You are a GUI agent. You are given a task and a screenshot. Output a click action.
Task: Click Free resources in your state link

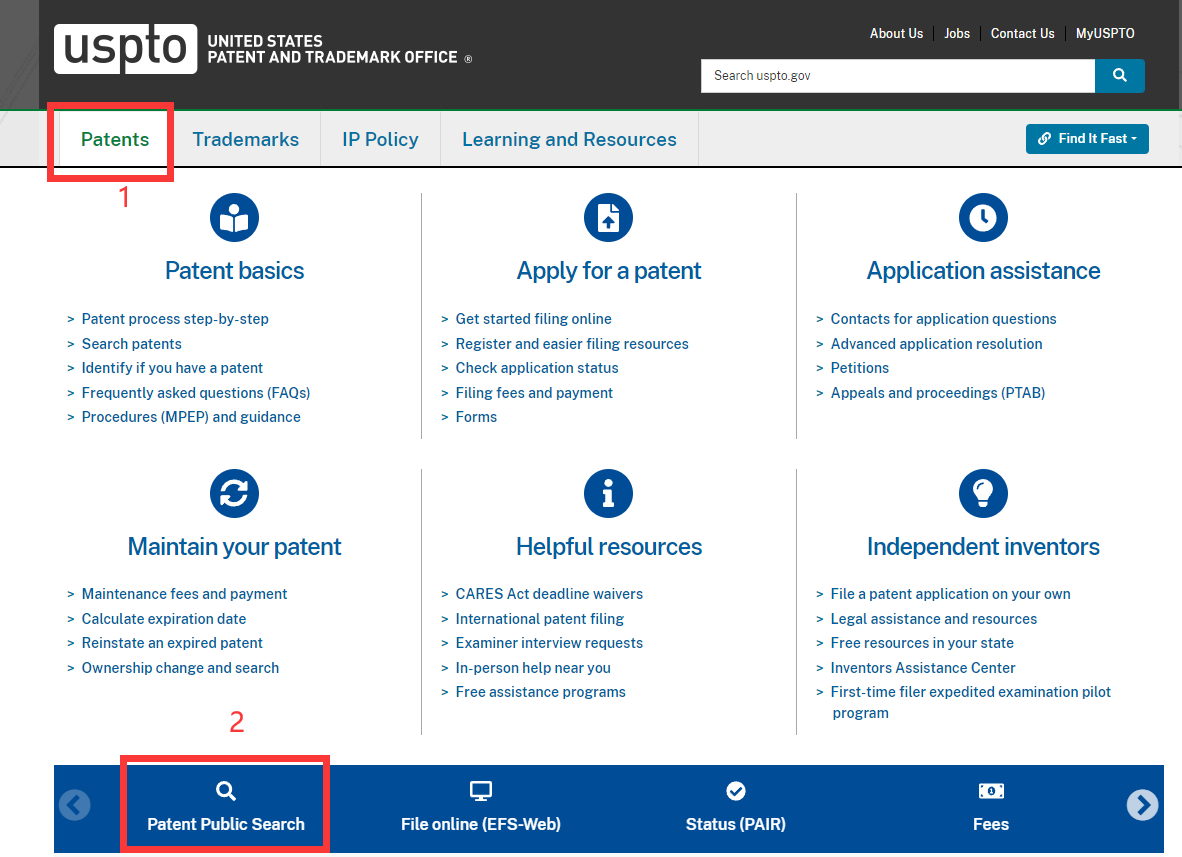point(922,643)
